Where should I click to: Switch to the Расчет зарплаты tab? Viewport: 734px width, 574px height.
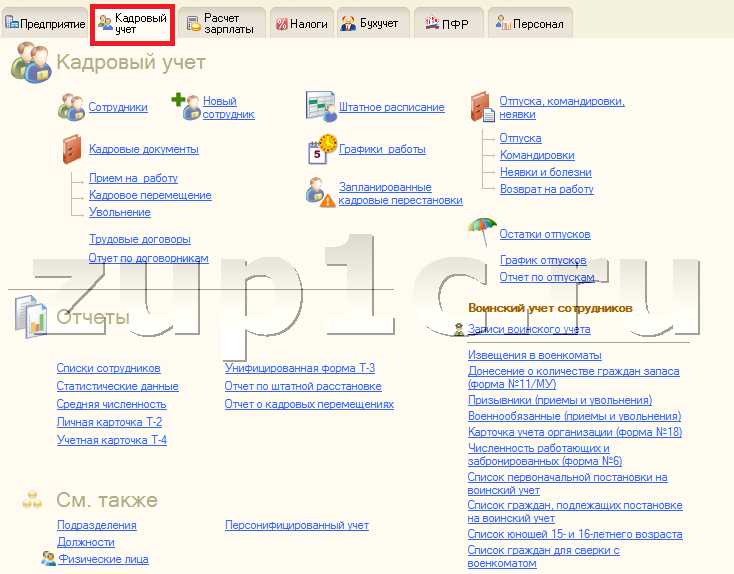[220, 23]
